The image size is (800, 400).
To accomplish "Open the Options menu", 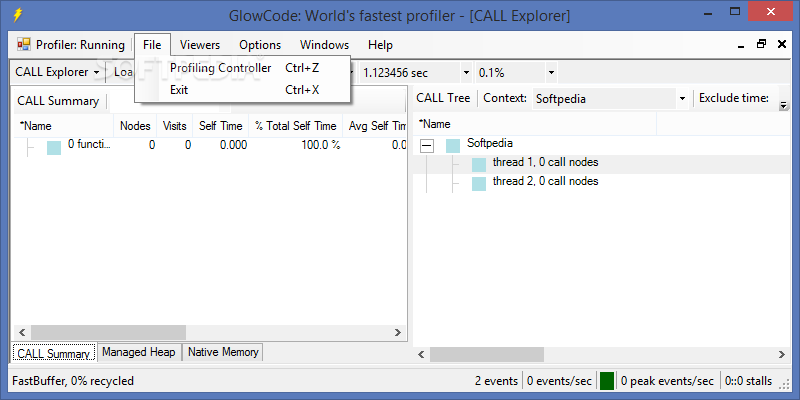I will pos(260,45).
